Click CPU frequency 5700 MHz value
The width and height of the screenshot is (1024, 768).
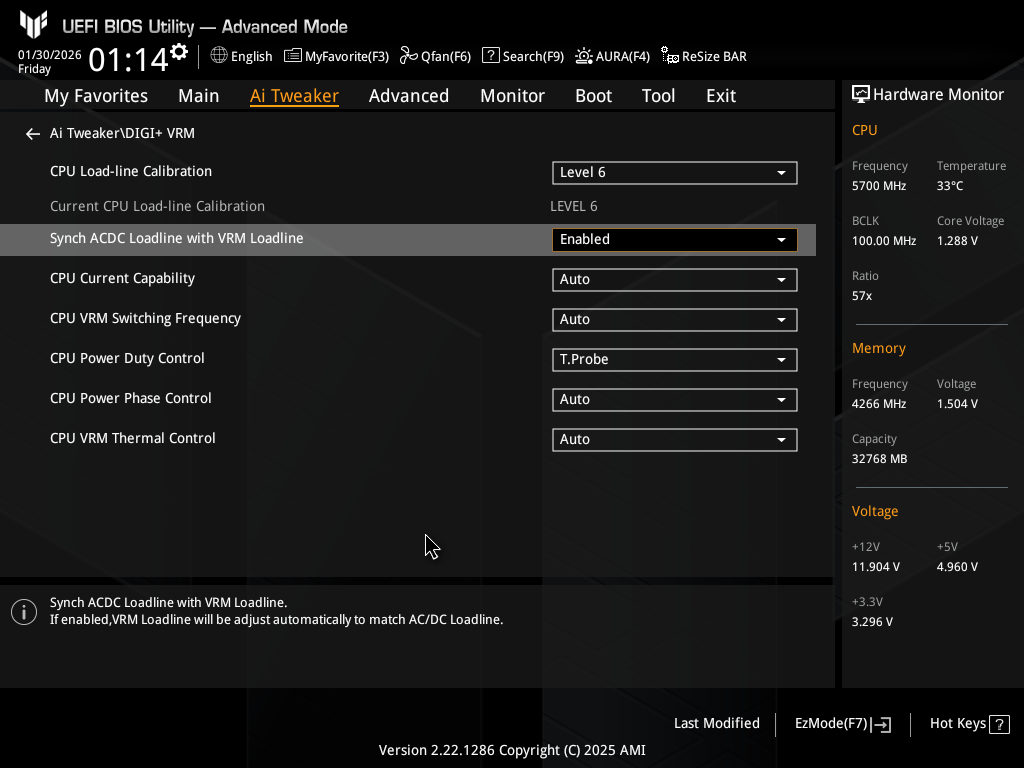coord(878,186)
